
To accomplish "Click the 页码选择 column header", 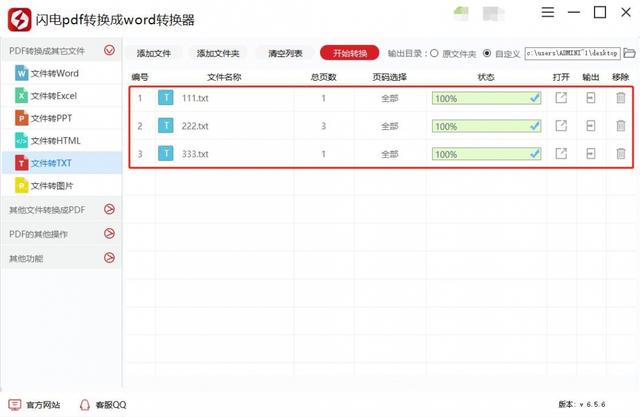I will (x=389, y=77).
